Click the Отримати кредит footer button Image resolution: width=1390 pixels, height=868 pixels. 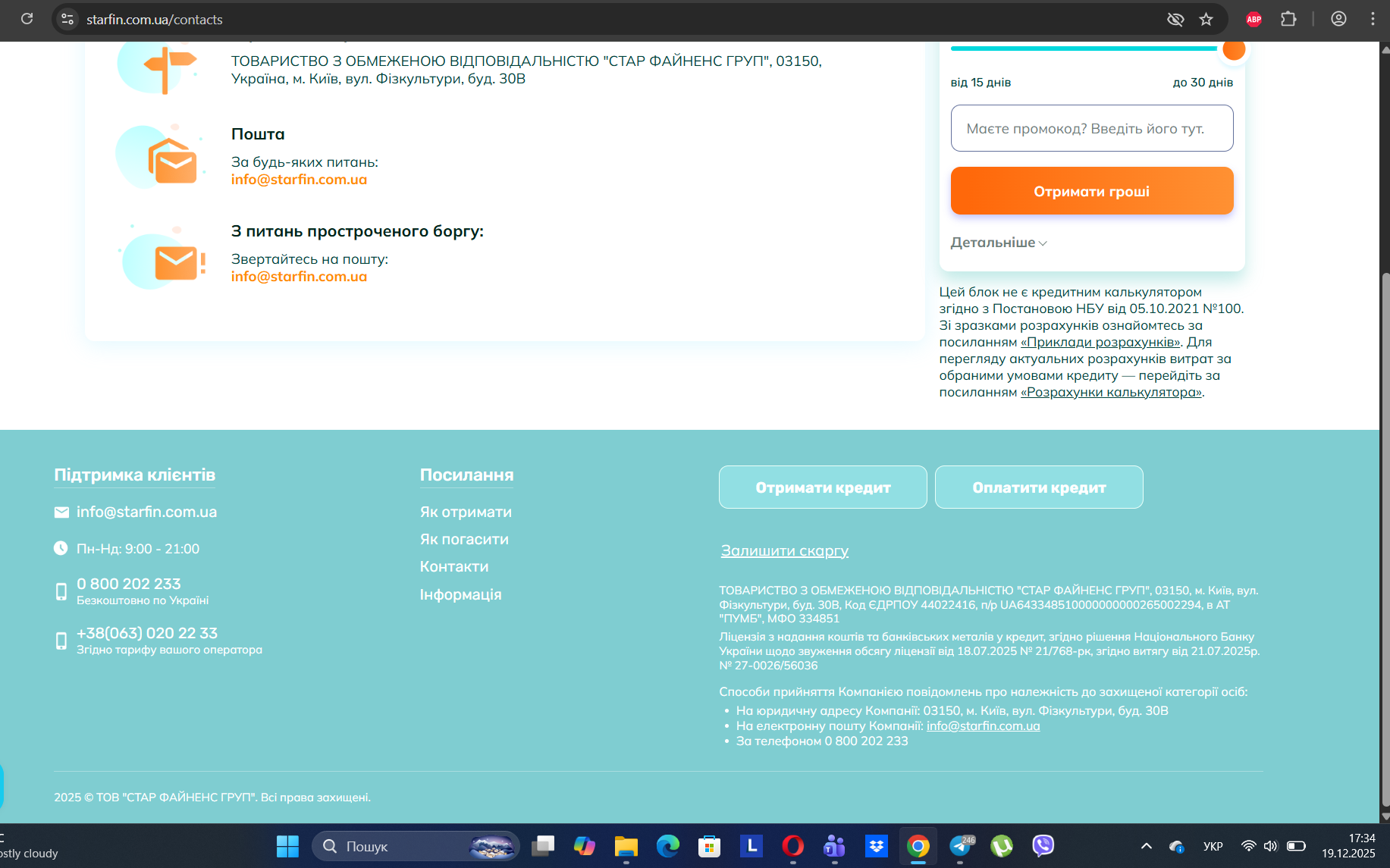[823, 487]
